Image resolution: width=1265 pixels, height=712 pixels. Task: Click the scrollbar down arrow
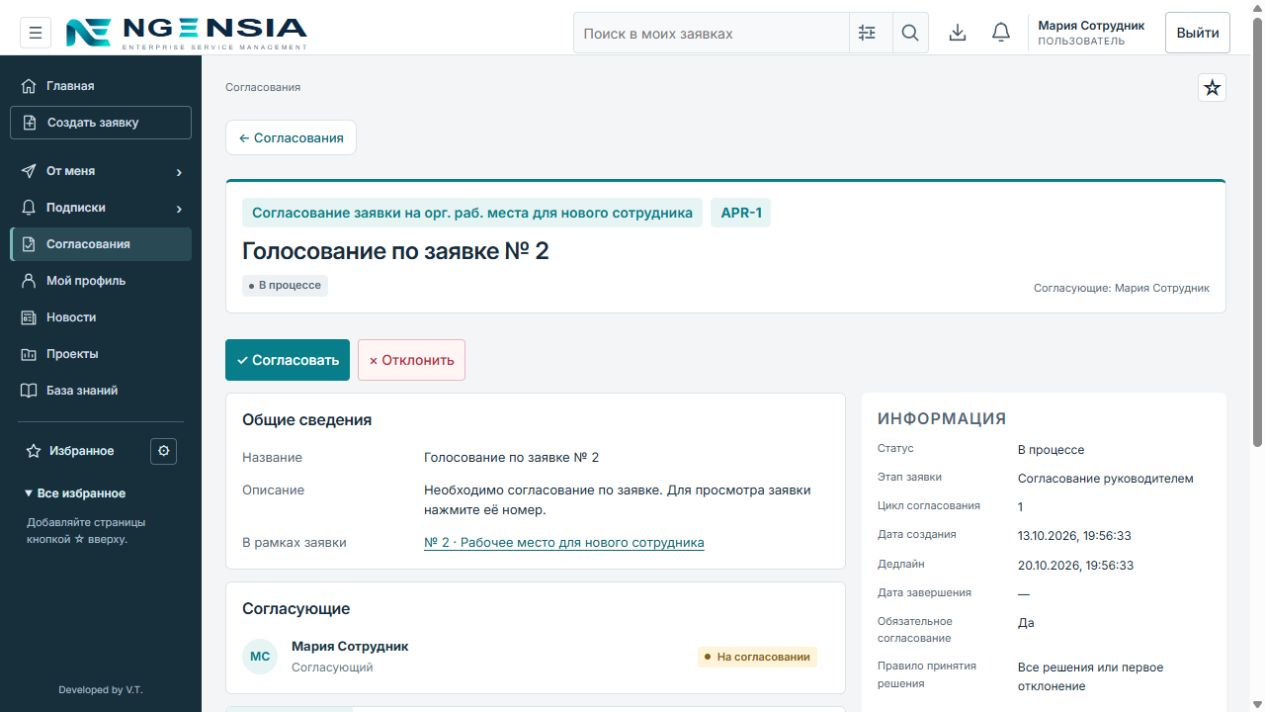click(1257, 704)
